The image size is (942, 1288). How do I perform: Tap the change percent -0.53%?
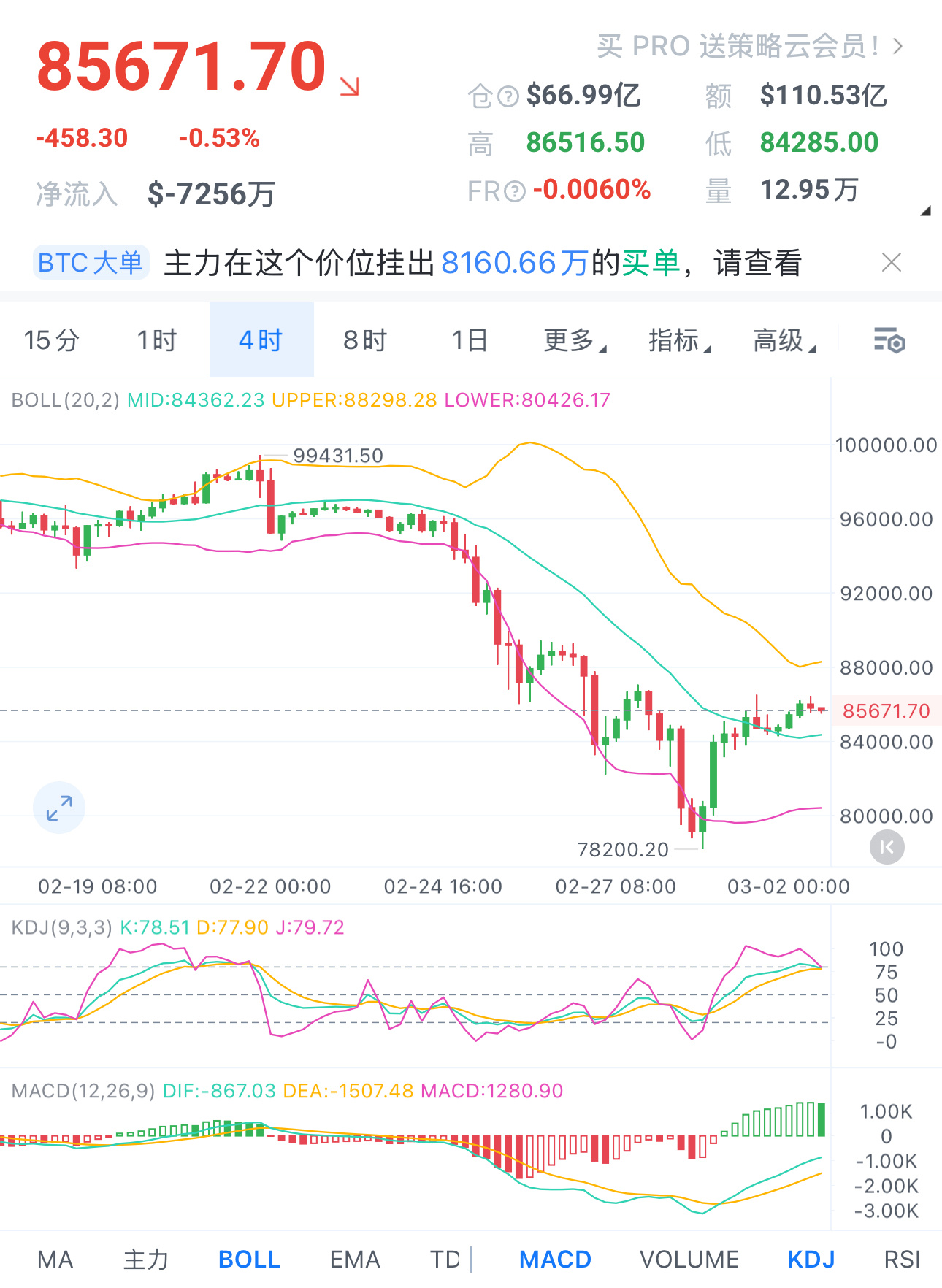(x=219, y=138)
